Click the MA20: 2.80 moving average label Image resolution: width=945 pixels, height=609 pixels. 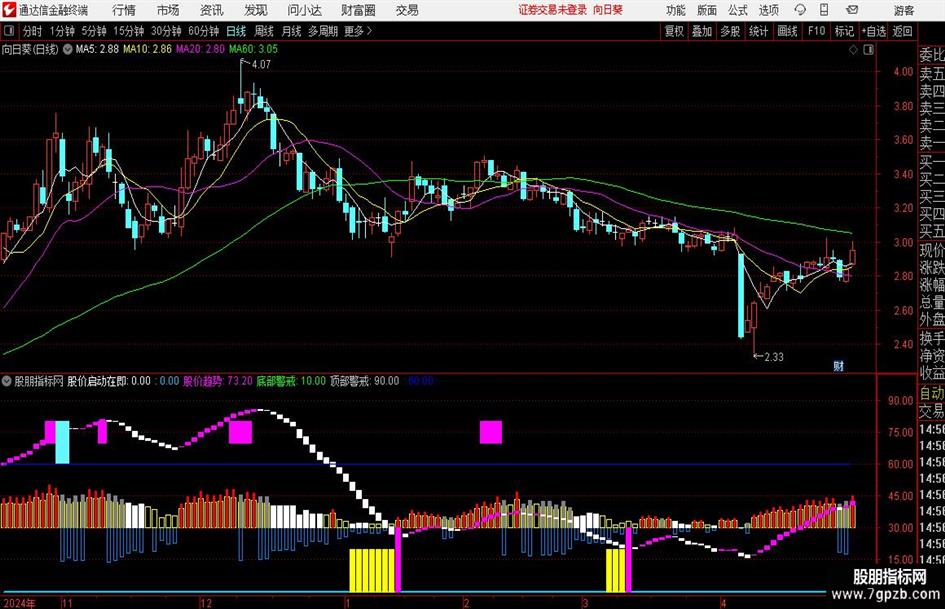(x=200, y=49)
